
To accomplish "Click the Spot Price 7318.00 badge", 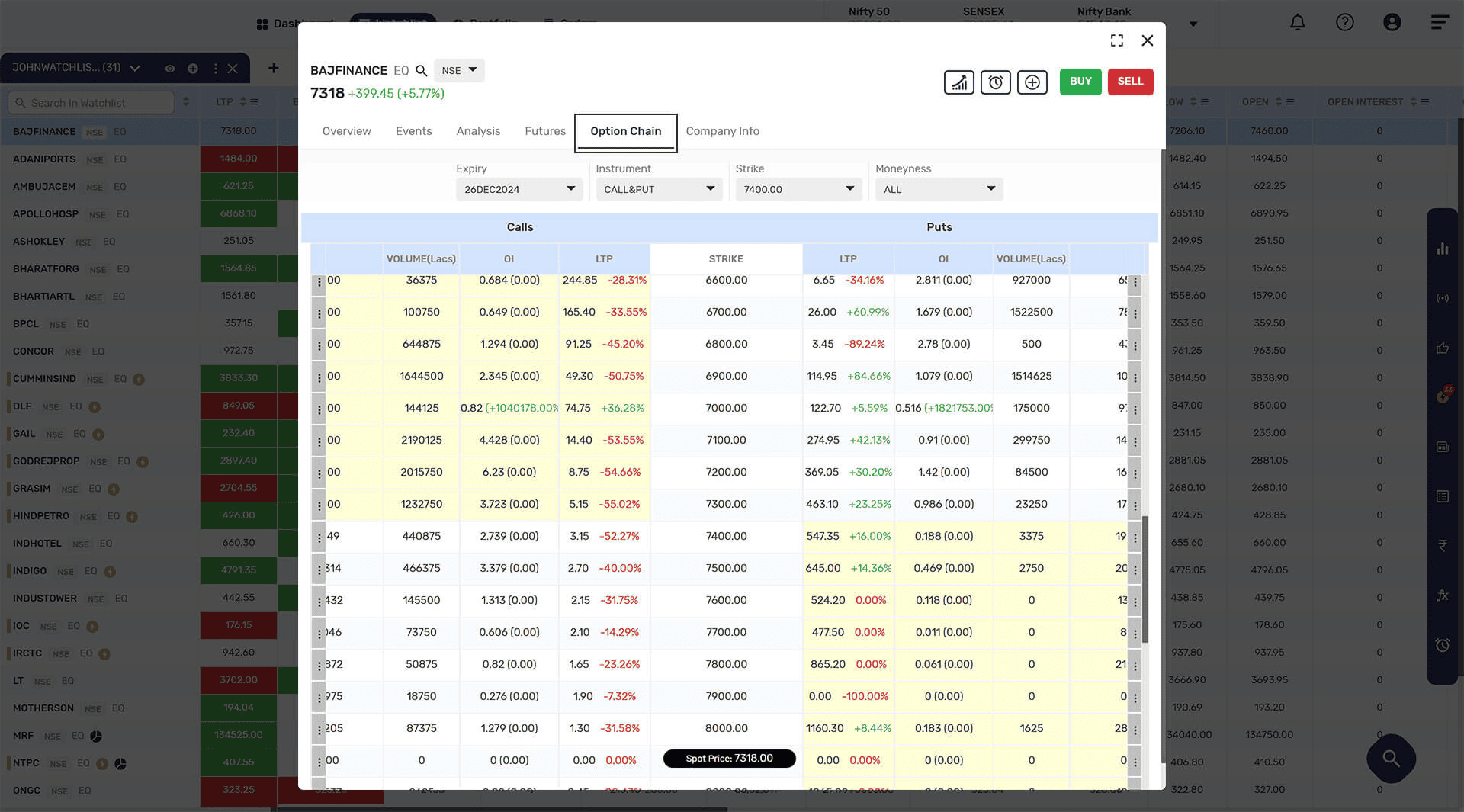I will click(x=729, y=759).
